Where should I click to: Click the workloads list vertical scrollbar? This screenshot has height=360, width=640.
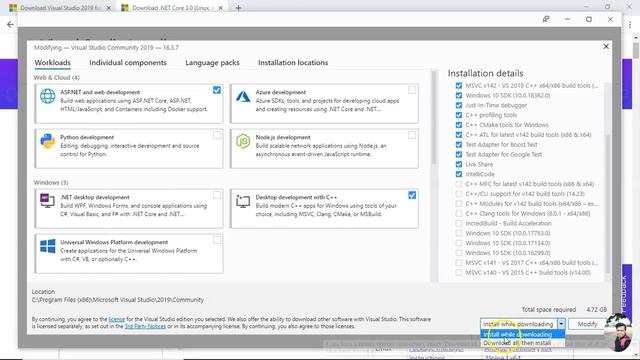[434, 118]
